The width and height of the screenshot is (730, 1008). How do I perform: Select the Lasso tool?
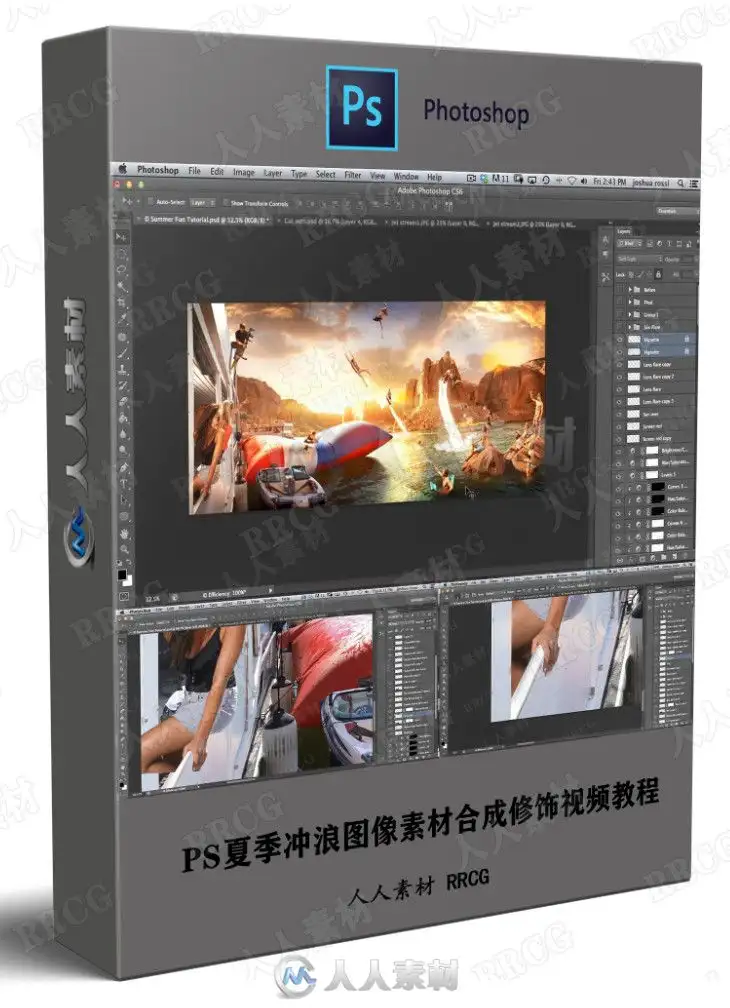(x=121, y=269)
